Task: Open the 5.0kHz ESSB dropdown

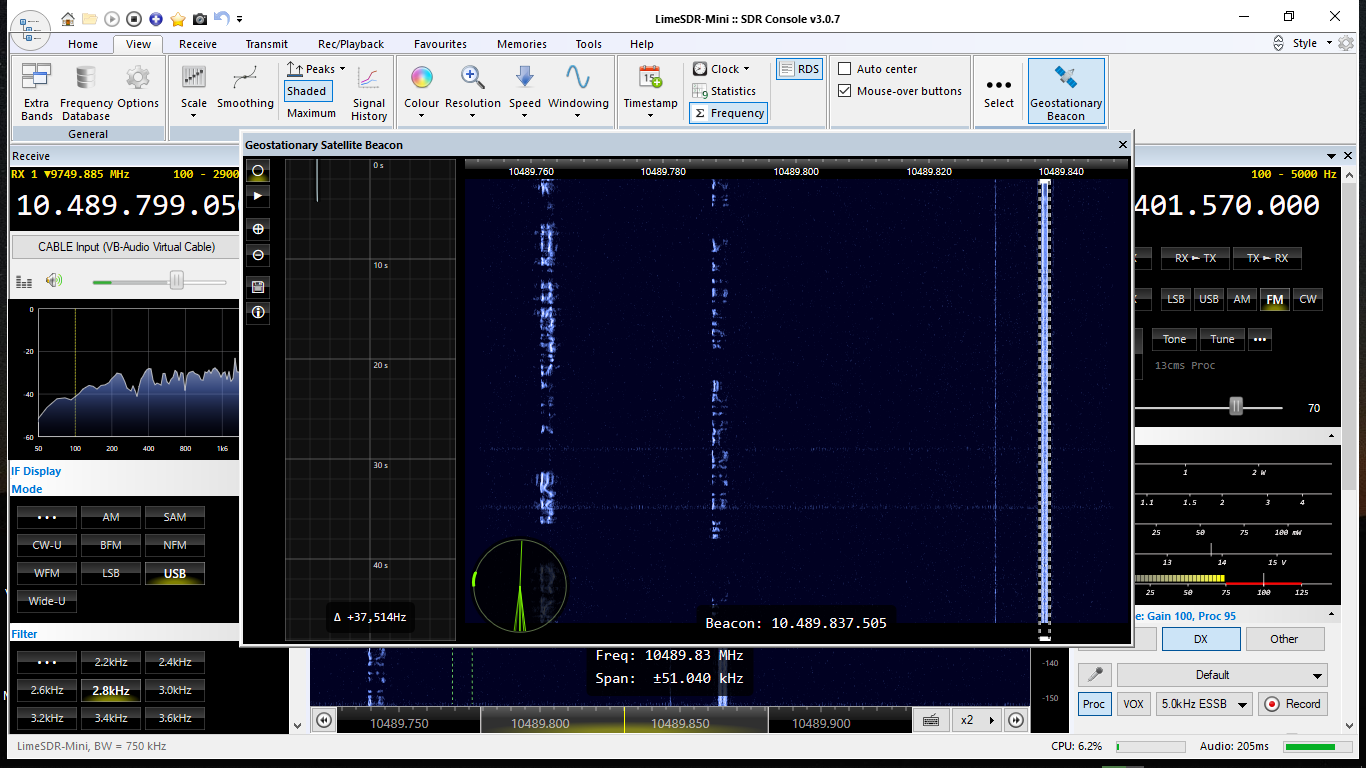Action: click(x=1205, y=704)
